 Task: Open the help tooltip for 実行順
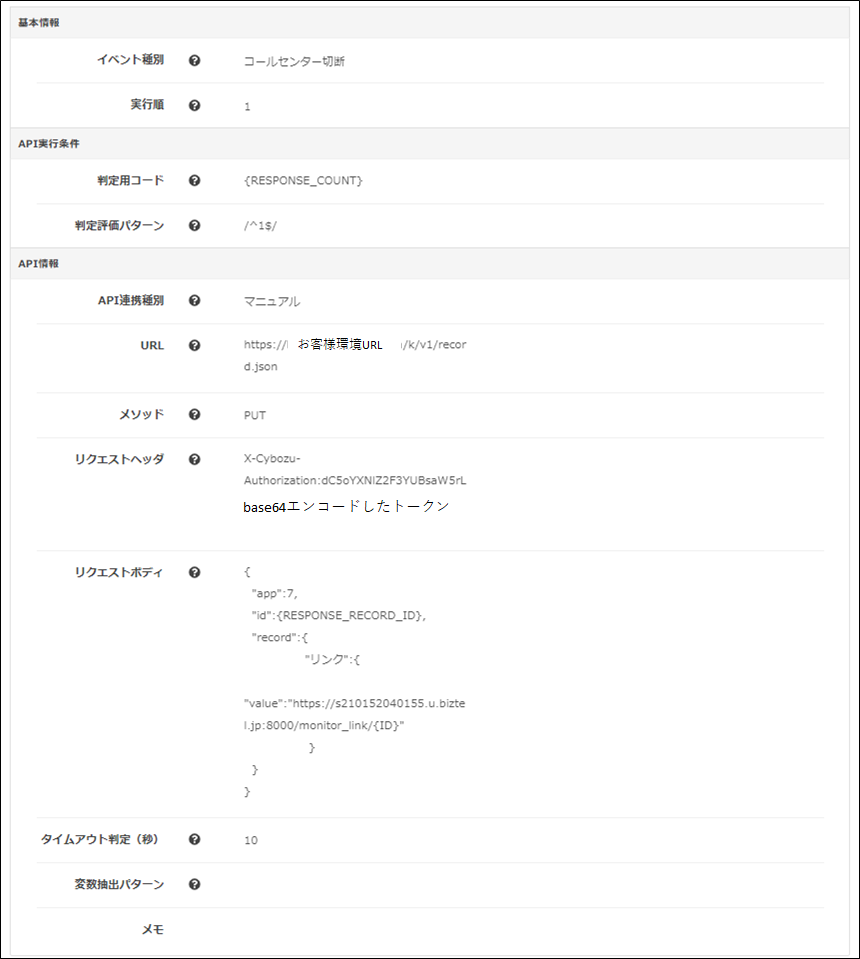pos(195,106)
